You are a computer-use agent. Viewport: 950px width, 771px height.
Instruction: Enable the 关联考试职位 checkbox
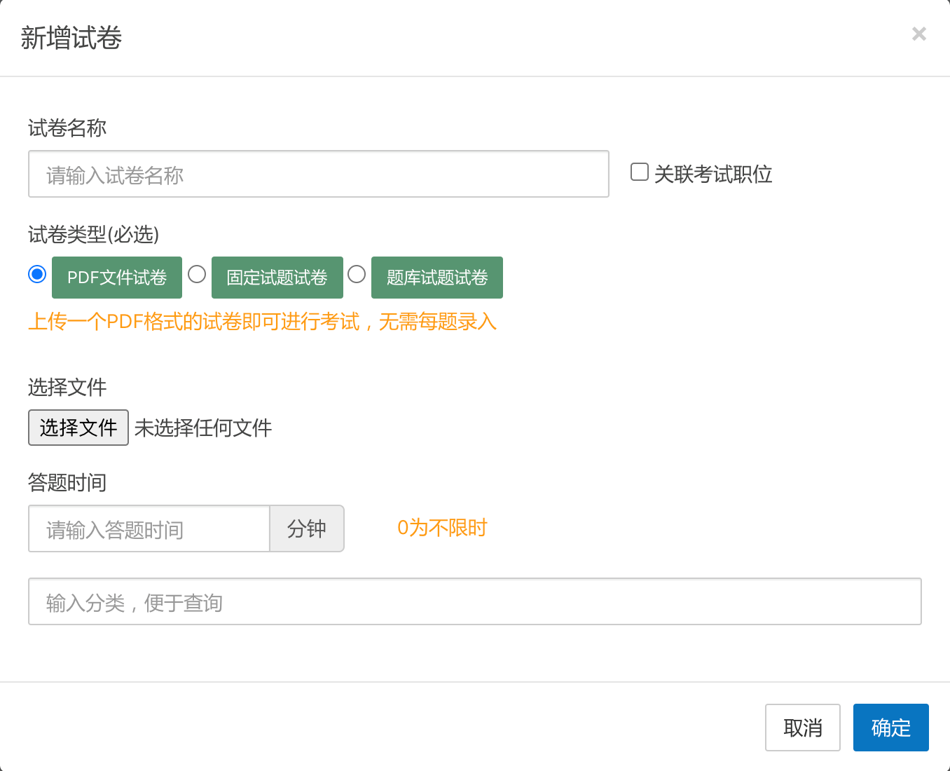639,172
